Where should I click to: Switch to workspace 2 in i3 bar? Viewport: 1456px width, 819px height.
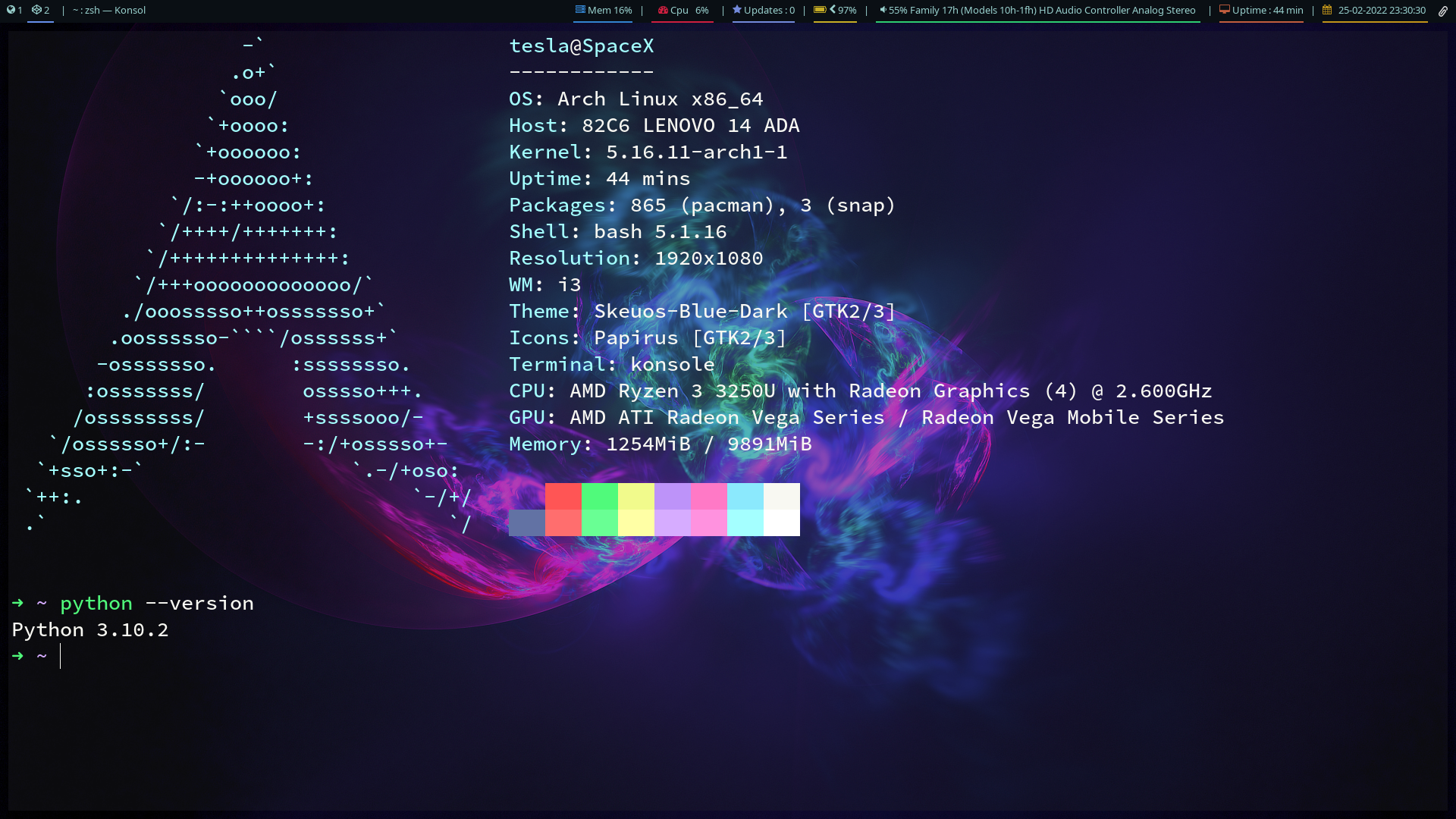[x=40, y=10]
